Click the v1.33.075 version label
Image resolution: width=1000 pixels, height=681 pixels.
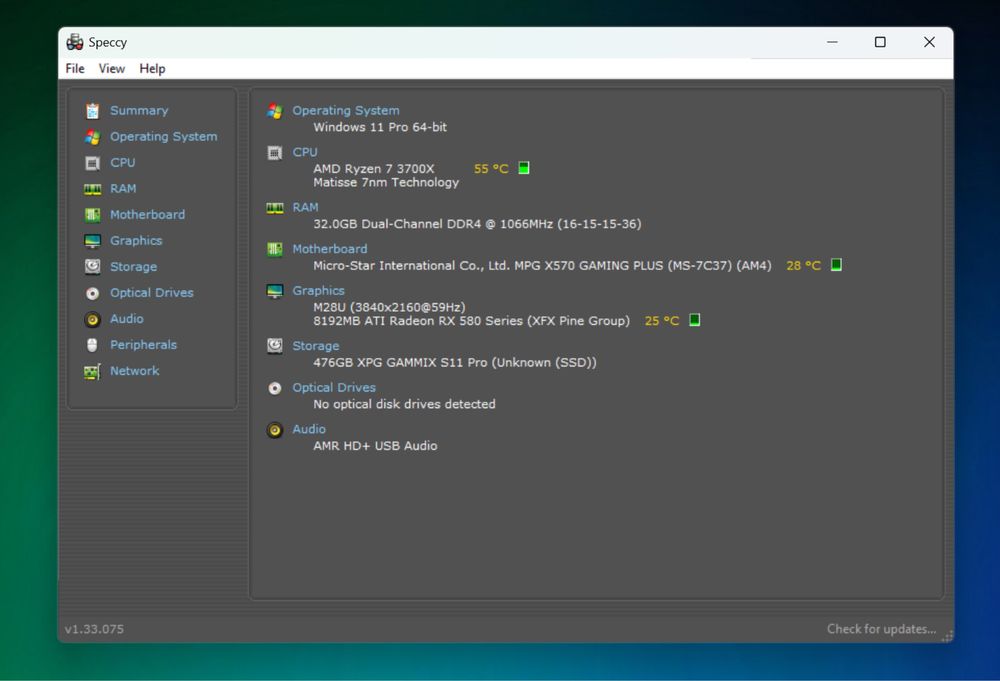94,629
